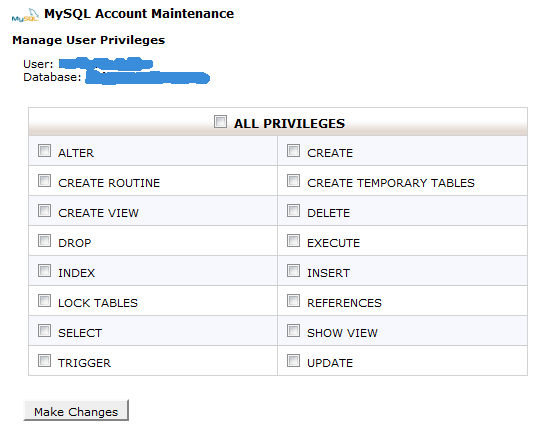Click the User: label
Screen dimensions: 546x429
coord(38,64)
